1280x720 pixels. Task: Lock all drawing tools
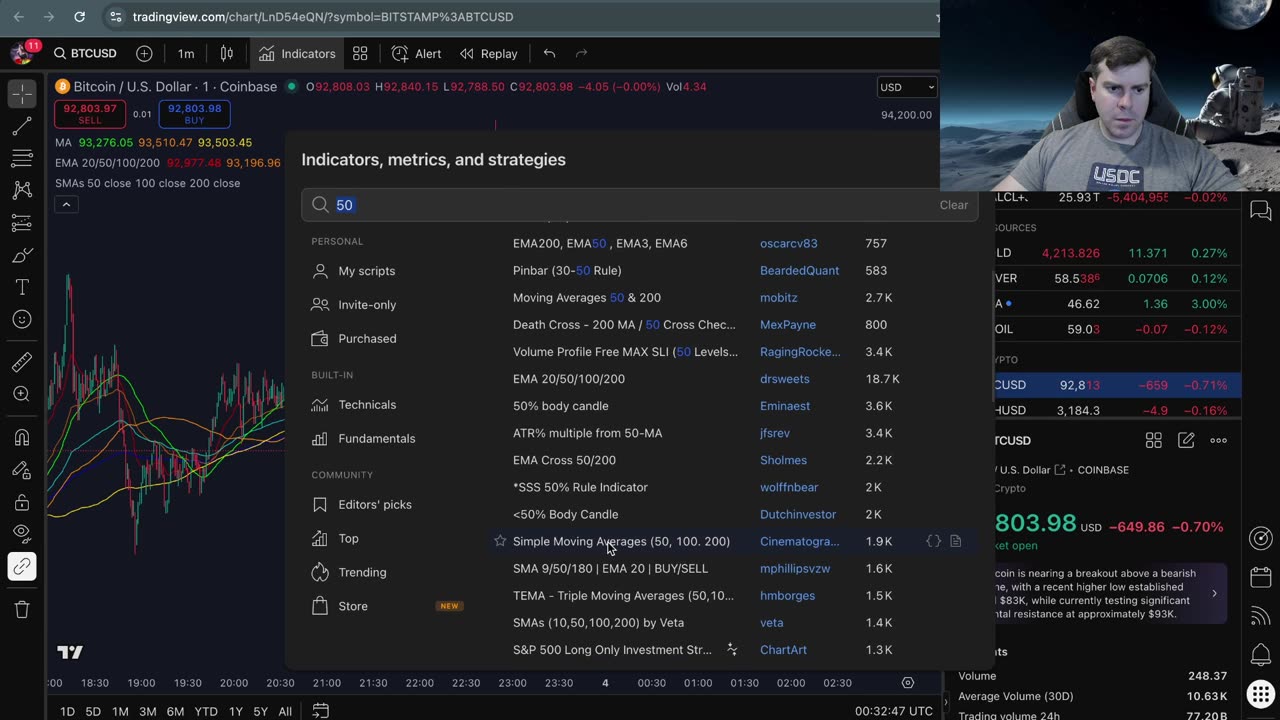[22, 502]
